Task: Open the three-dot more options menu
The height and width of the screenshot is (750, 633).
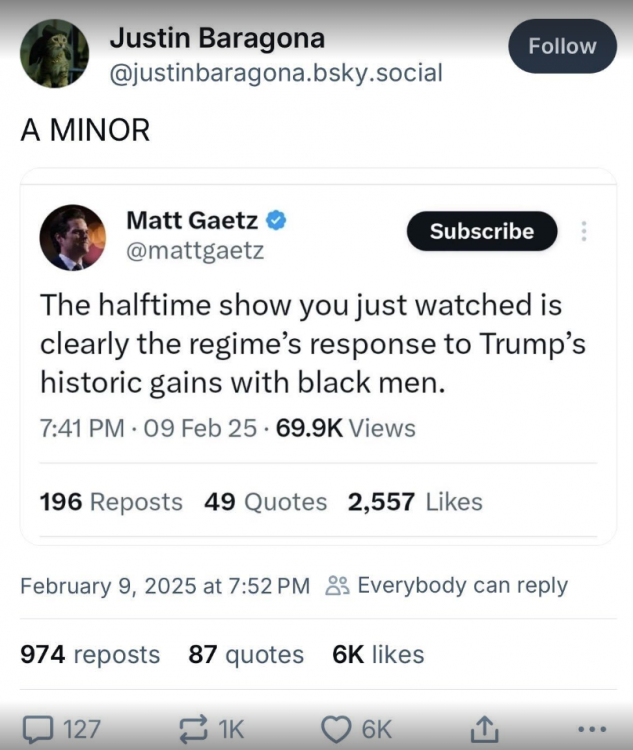Action: [x=591, y=729]
